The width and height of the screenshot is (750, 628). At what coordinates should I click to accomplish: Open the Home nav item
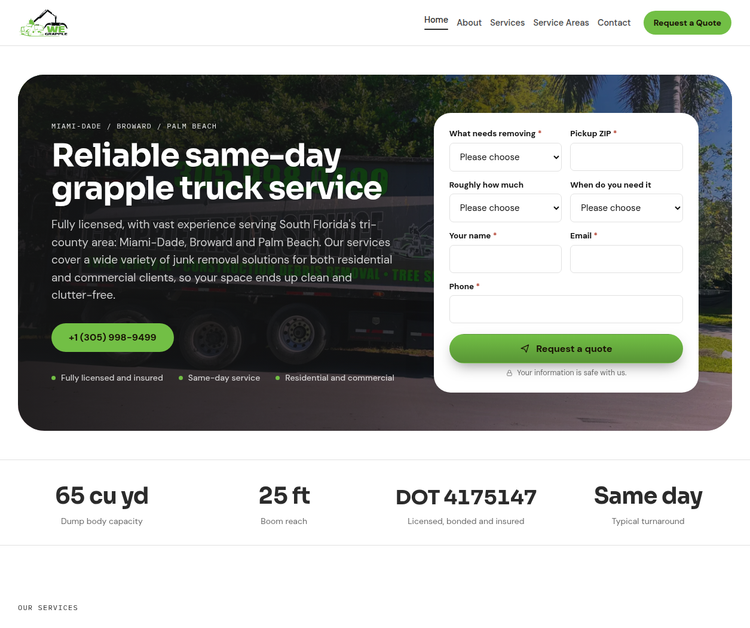pos(436,20)
